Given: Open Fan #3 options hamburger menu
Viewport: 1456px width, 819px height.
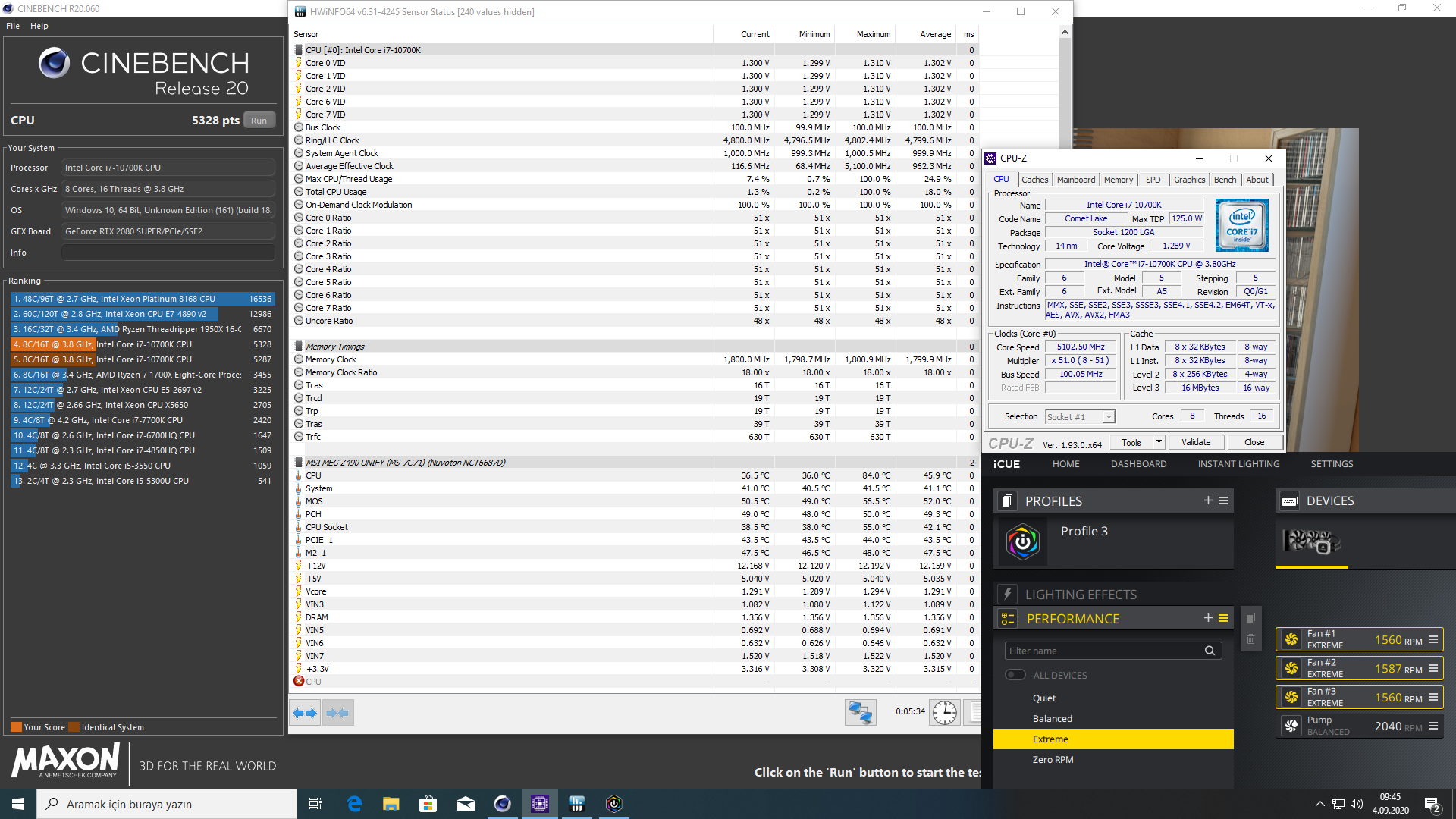Looking at the screenshot, I should point(1433,697).
